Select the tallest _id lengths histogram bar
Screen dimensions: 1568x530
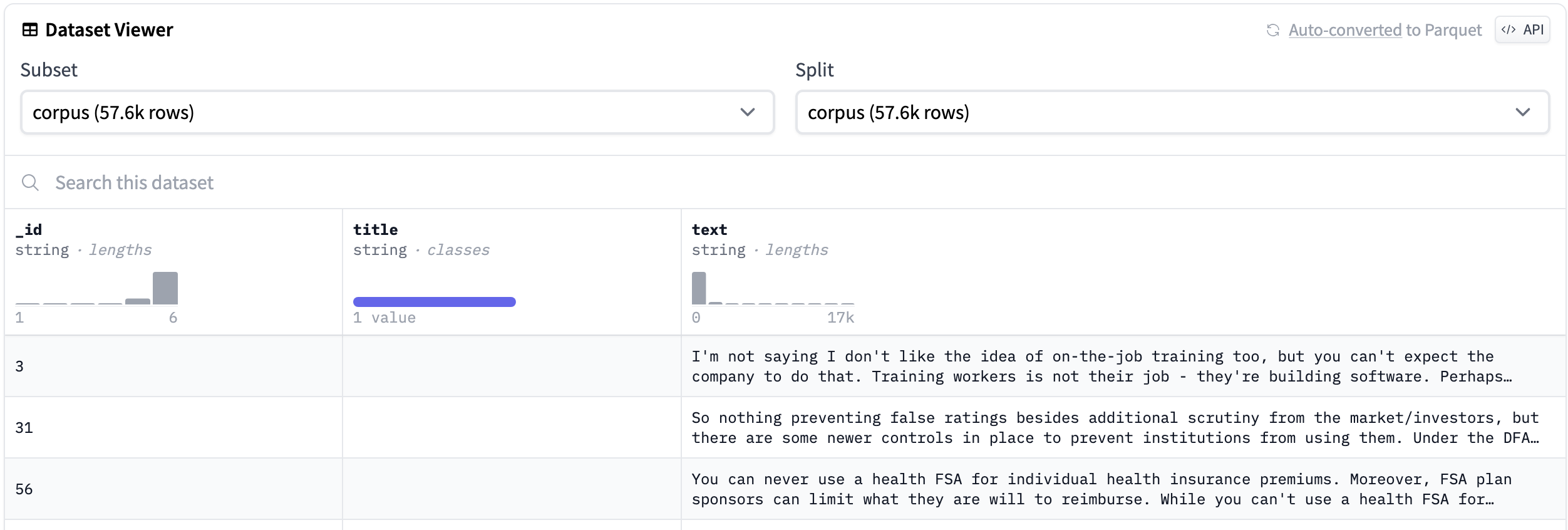click(x=165, y=288)
